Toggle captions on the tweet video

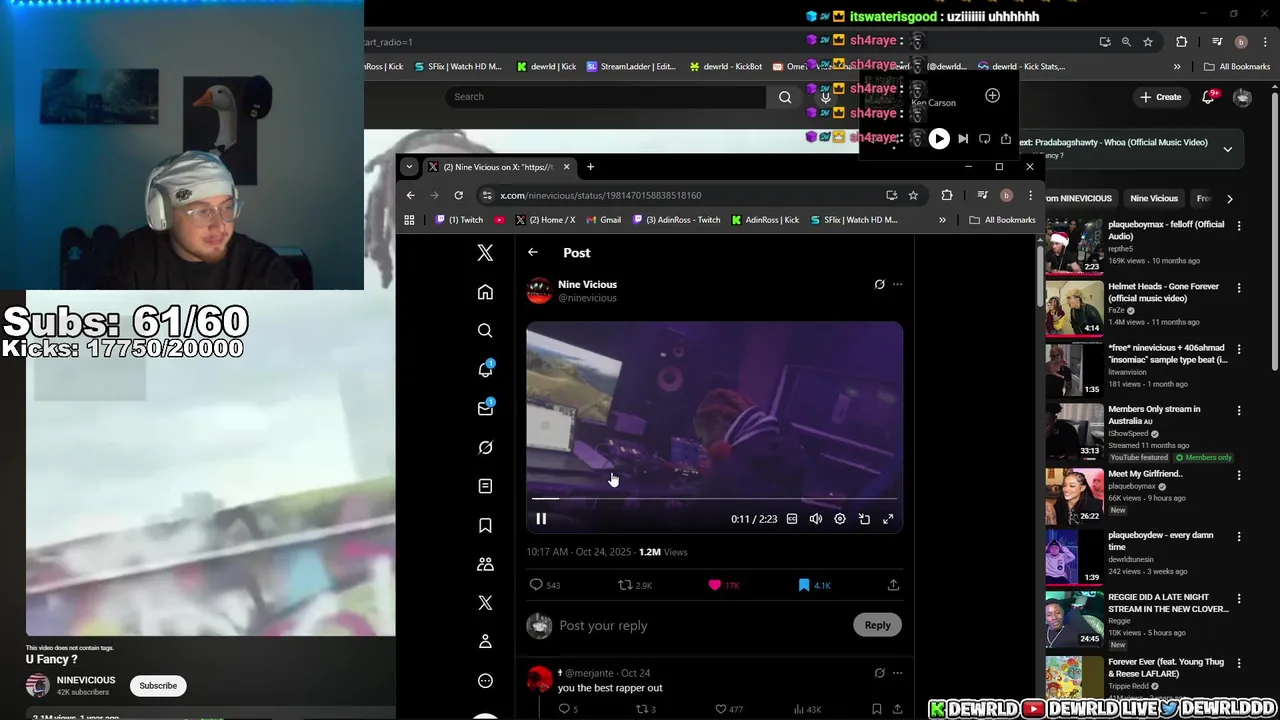pyautogui.click(x=792, y=519)
